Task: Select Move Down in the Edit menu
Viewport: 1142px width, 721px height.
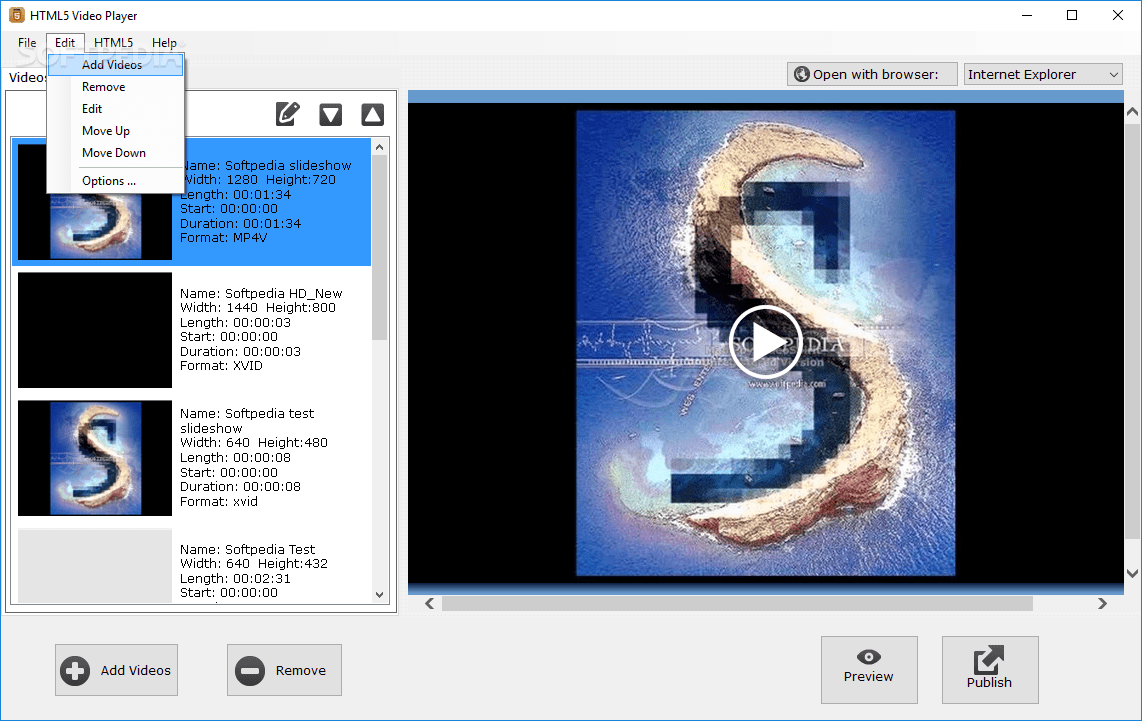Action: 116,152
